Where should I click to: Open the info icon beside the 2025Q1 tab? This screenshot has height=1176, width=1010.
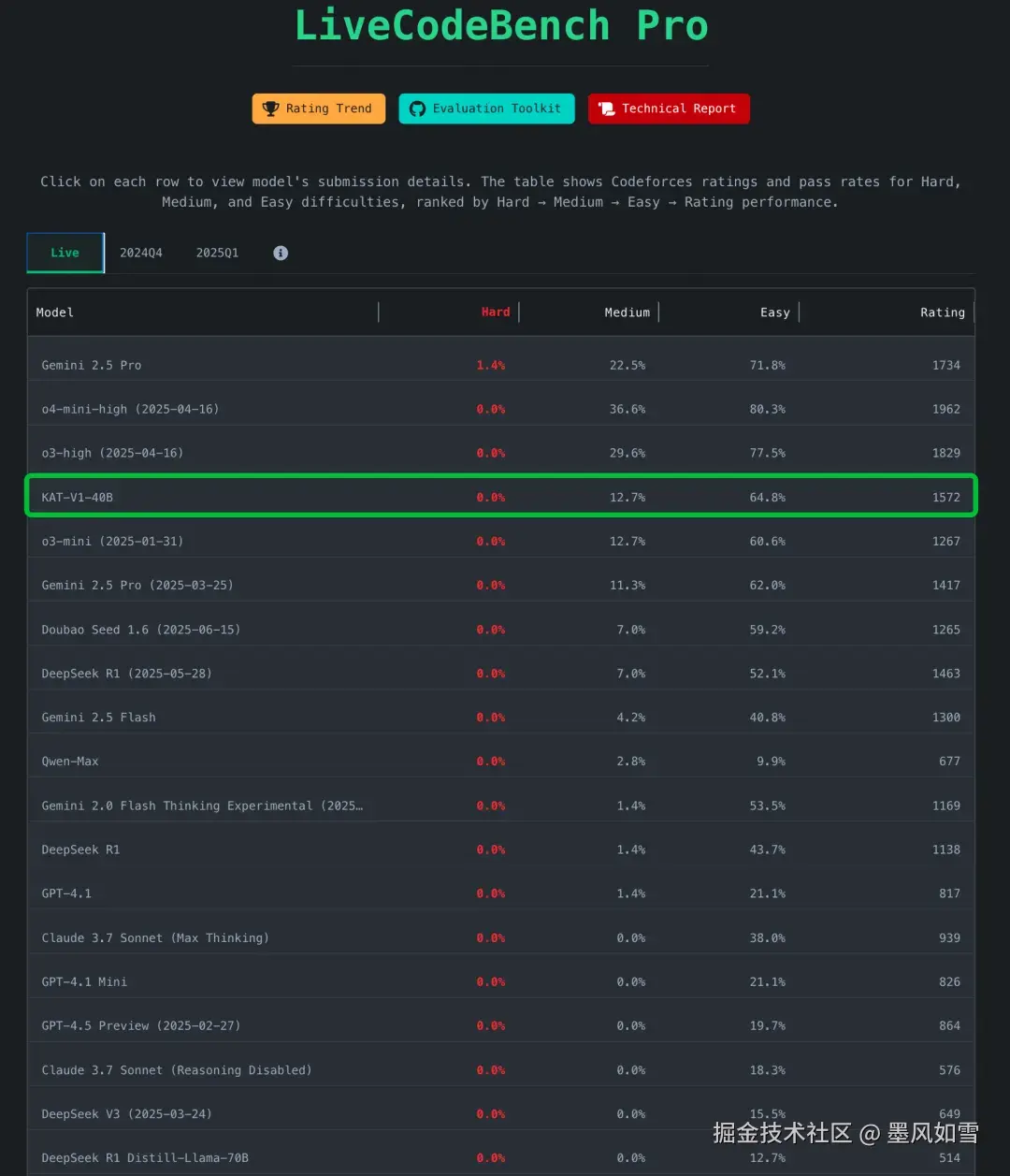click(x=281, y=253)
